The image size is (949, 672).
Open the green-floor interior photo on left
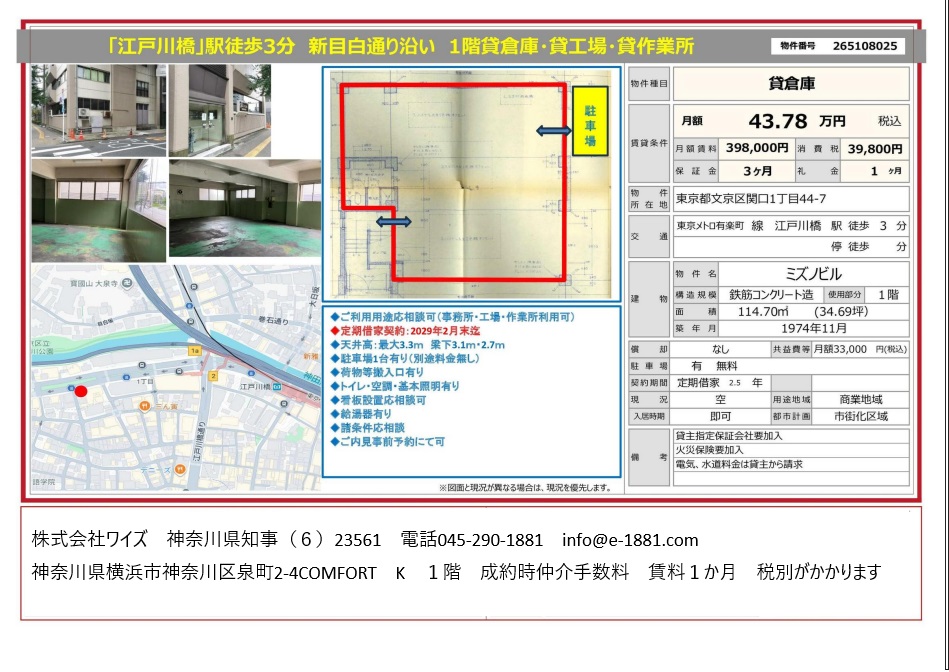[99, 211]
